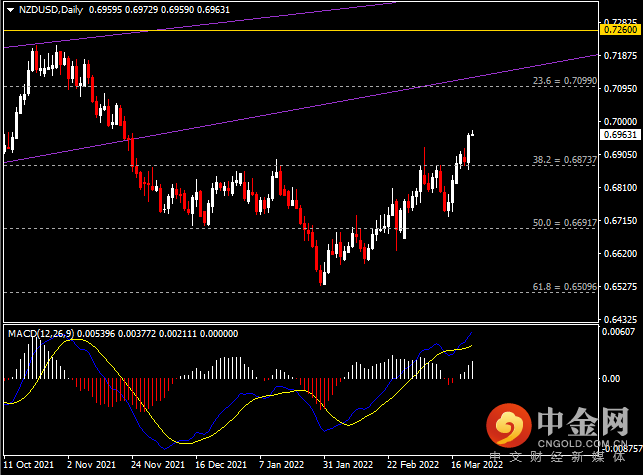
Task: Click the 0.00607 MACD scale value
Action: [x=618, y=331]
